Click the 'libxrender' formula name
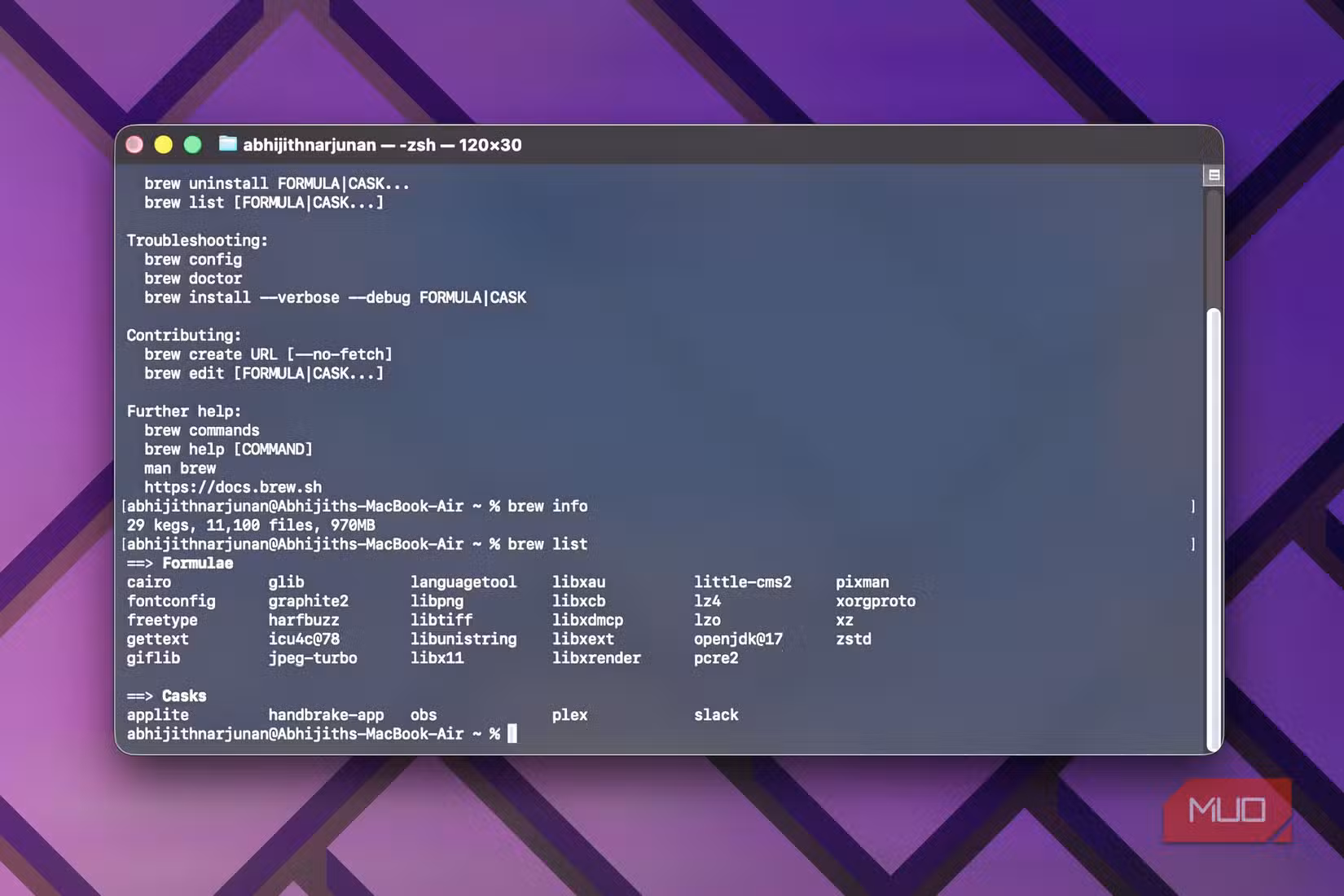1344x896 pixels. pos(596,658)
